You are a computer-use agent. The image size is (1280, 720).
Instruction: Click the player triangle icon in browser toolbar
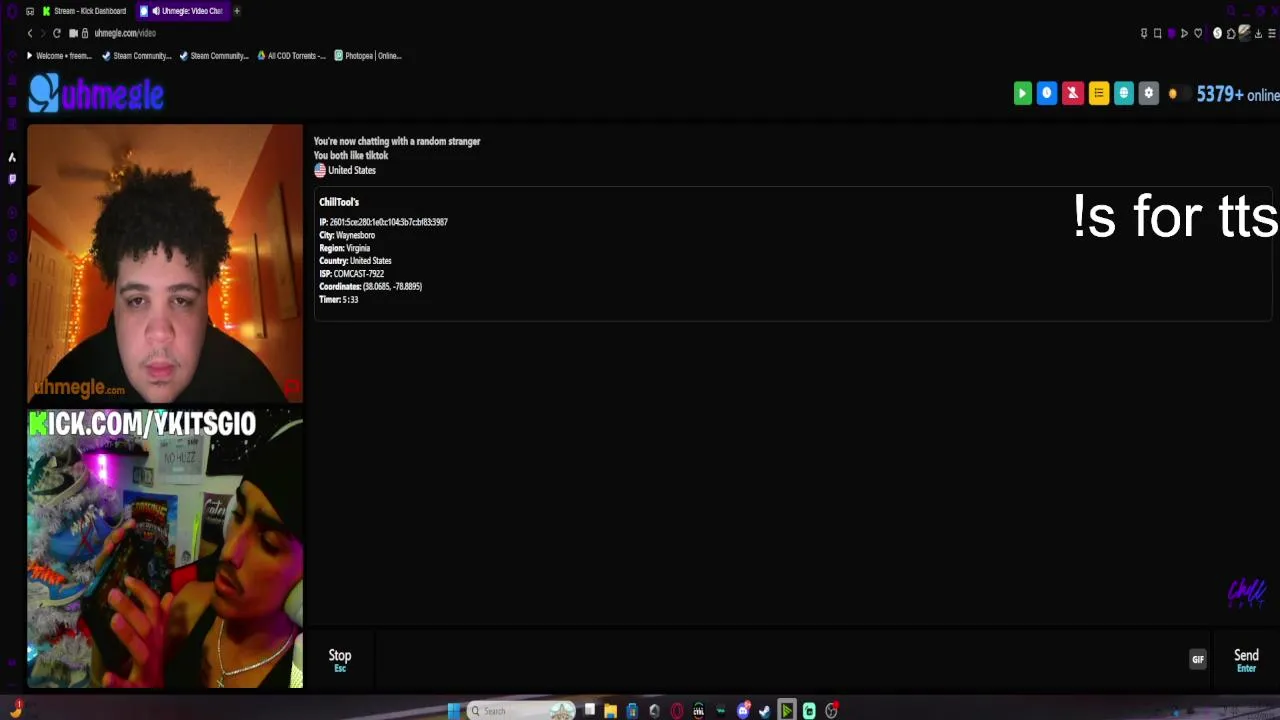click(1185, 33)
